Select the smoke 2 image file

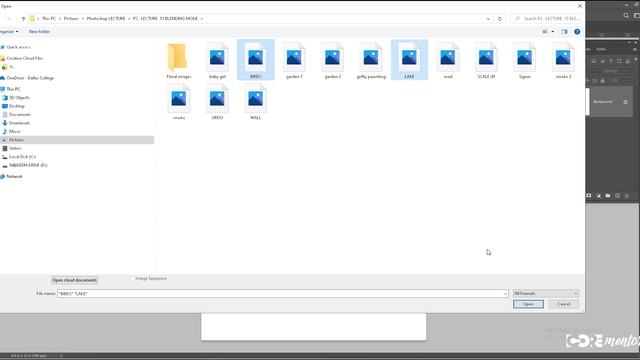click(x=563, y=60)
